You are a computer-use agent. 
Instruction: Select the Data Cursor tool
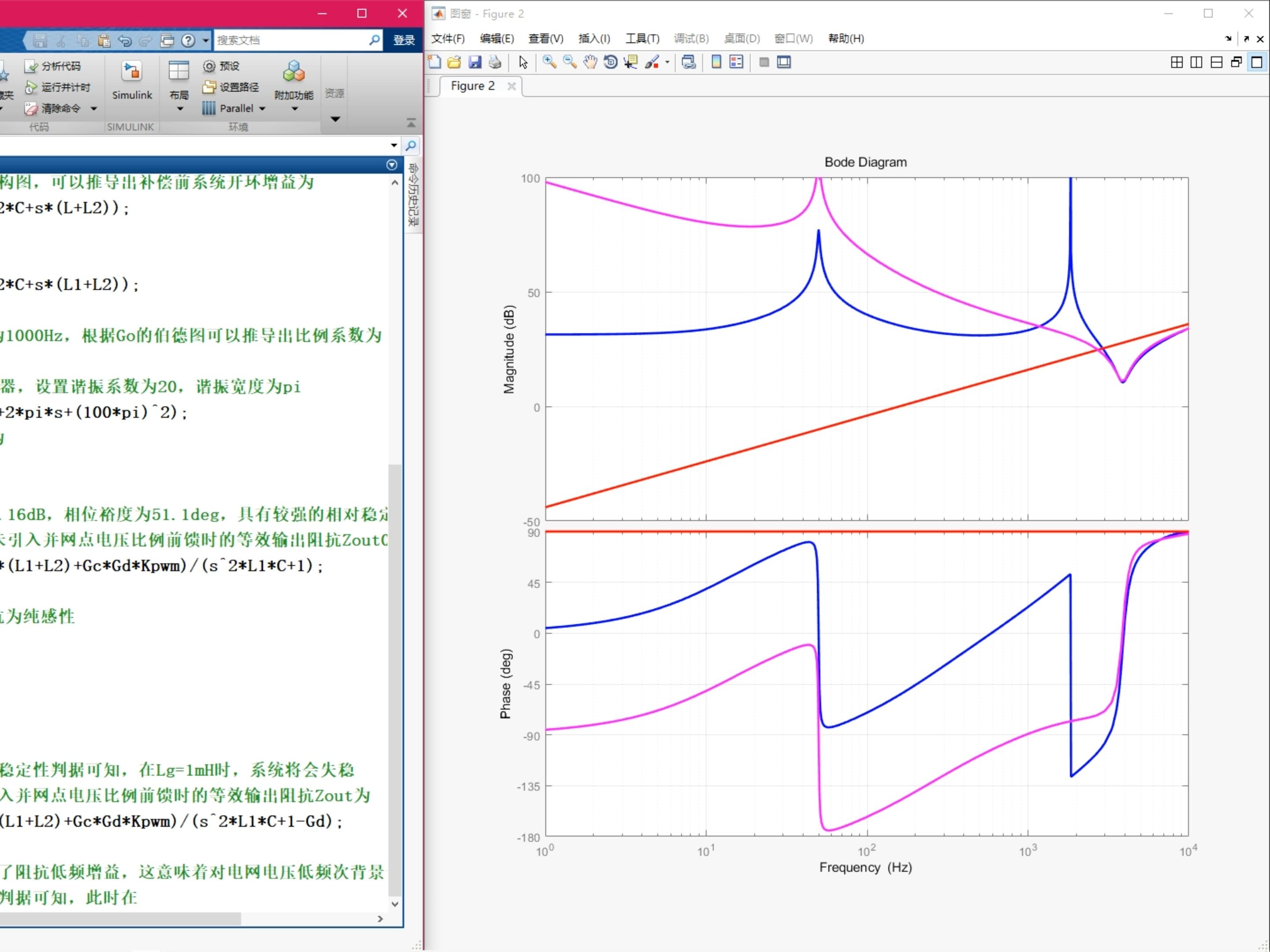point(631,62)
